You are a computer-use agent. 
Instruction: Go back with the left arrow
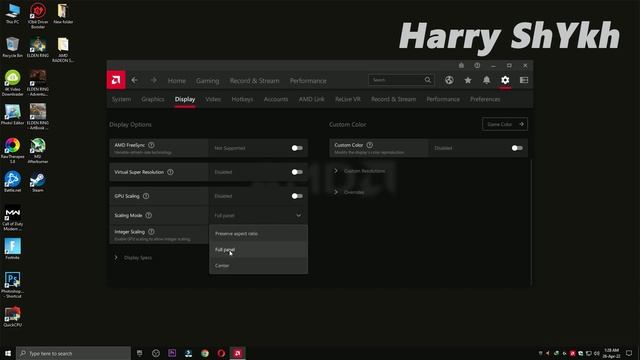(x=134, y=80)
